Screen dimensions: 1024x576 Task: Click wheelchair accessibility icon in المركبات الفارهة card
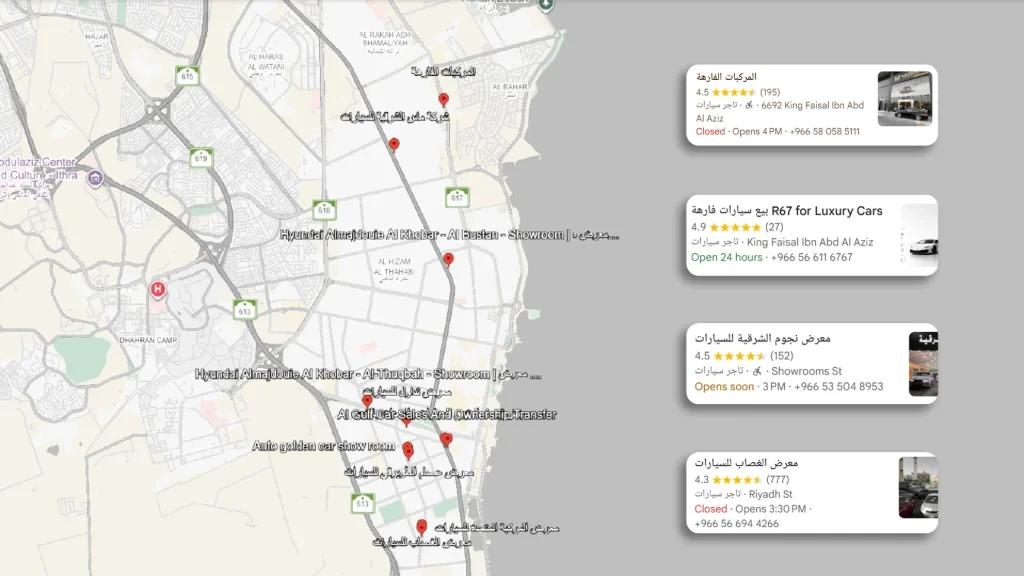(749, 105)
